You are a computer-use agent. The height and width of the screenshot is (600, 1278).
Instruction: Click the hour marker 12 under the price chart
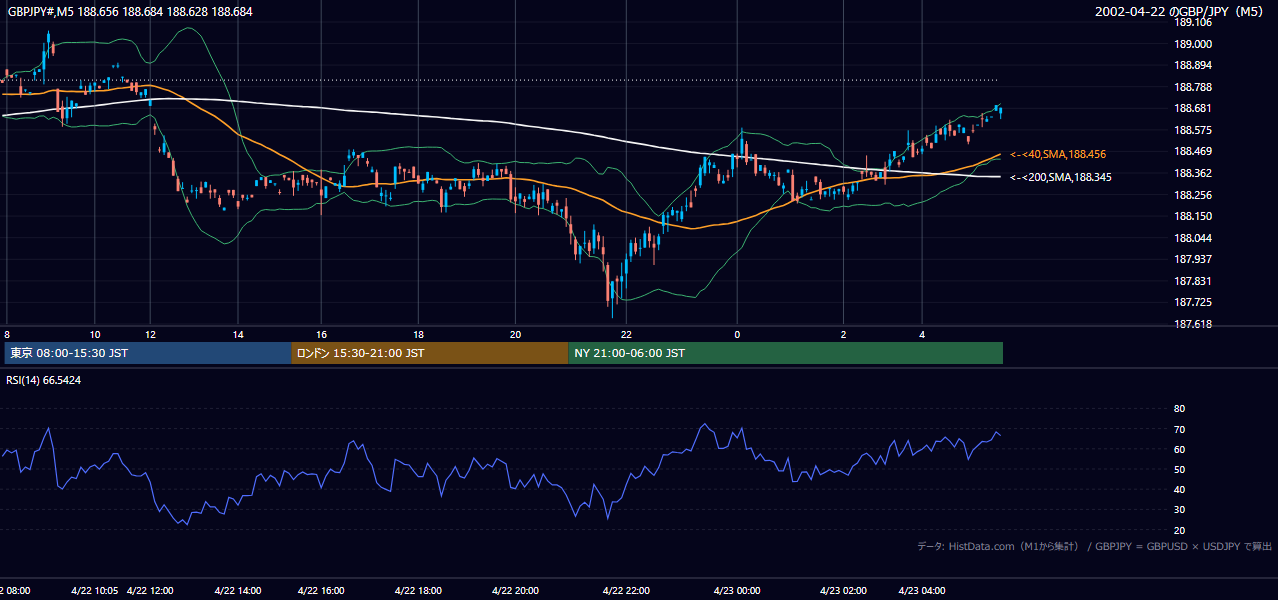(x=150, y=334)
